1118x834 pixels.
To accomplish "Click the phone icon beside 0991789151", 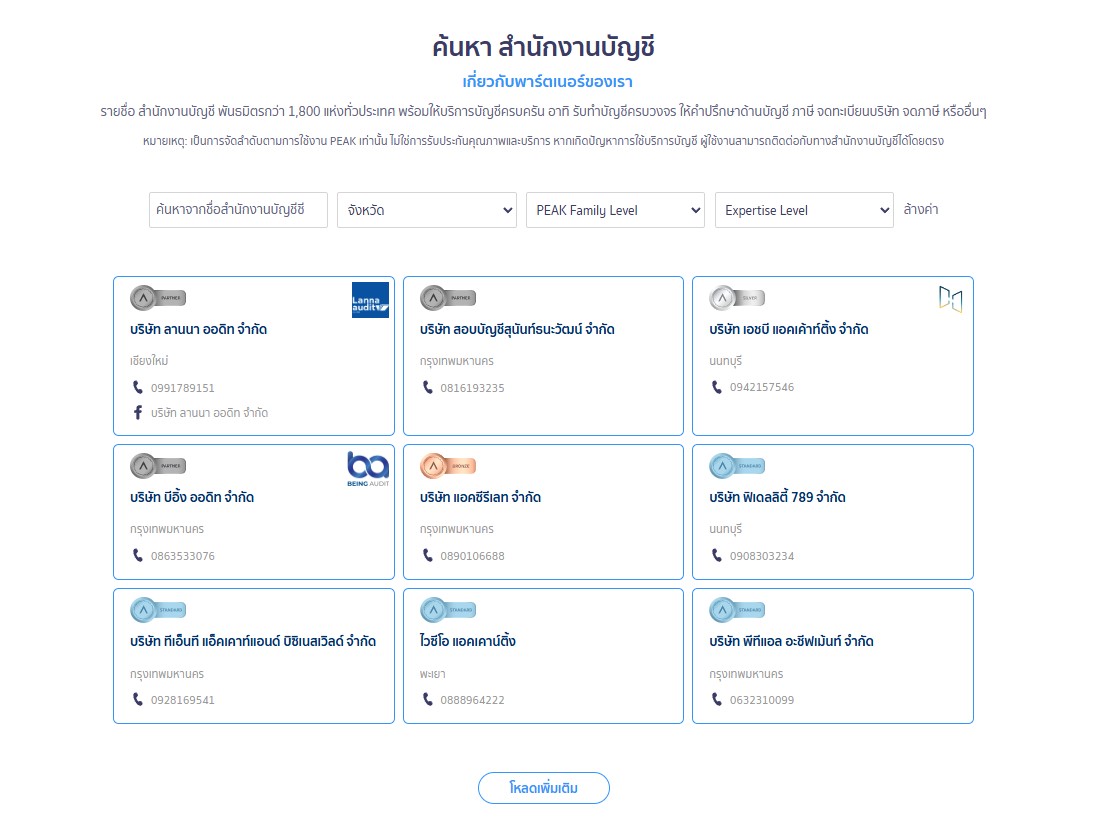I will click(138, 387).
